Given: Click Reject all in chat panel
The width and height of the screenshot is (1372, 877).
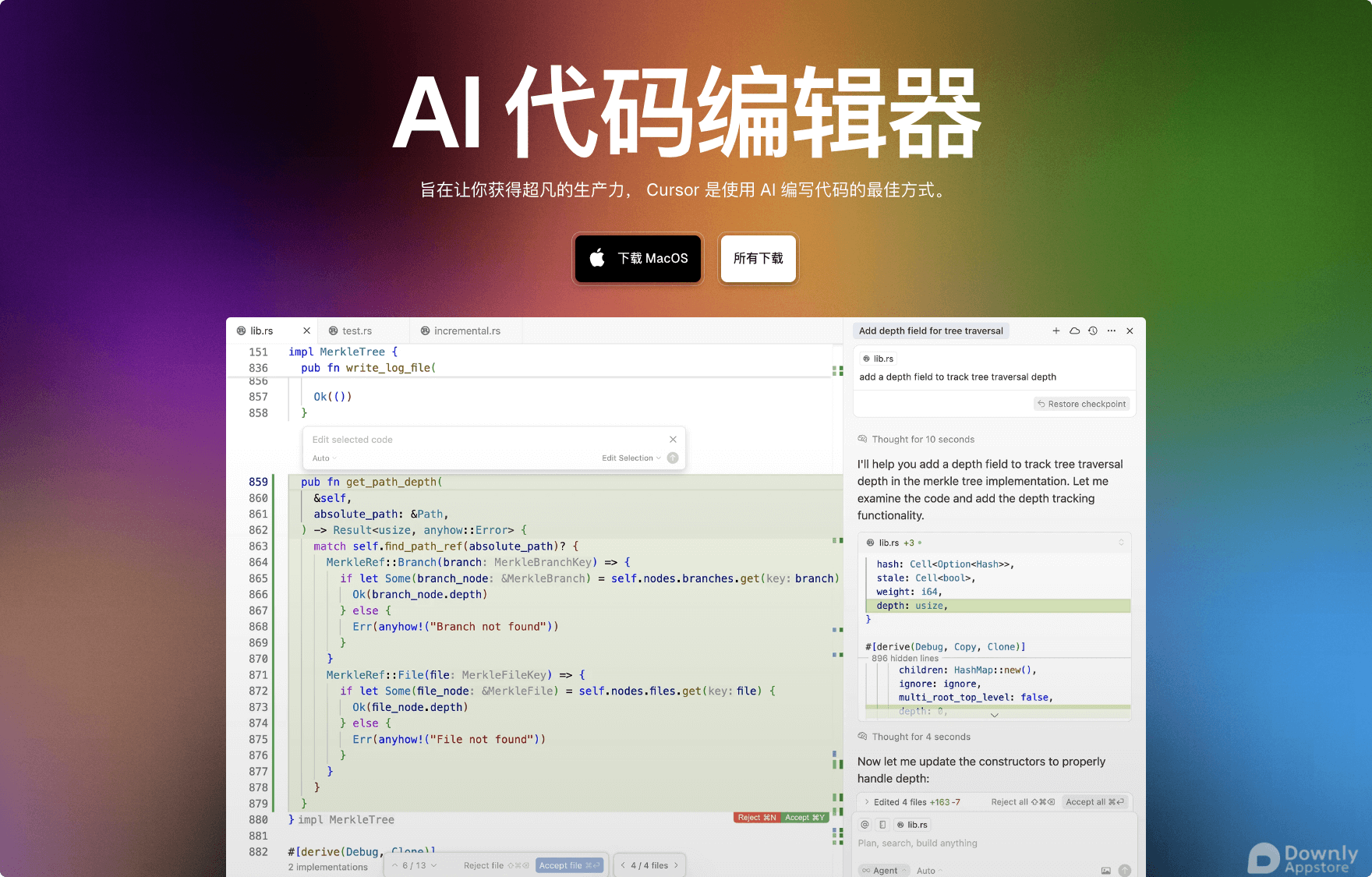Looking at the screenshot, I should [1023, 802].
